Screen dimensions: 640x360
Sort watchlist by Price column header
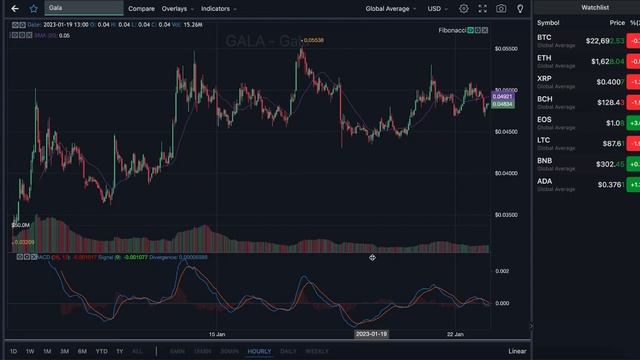click(617, 23)
